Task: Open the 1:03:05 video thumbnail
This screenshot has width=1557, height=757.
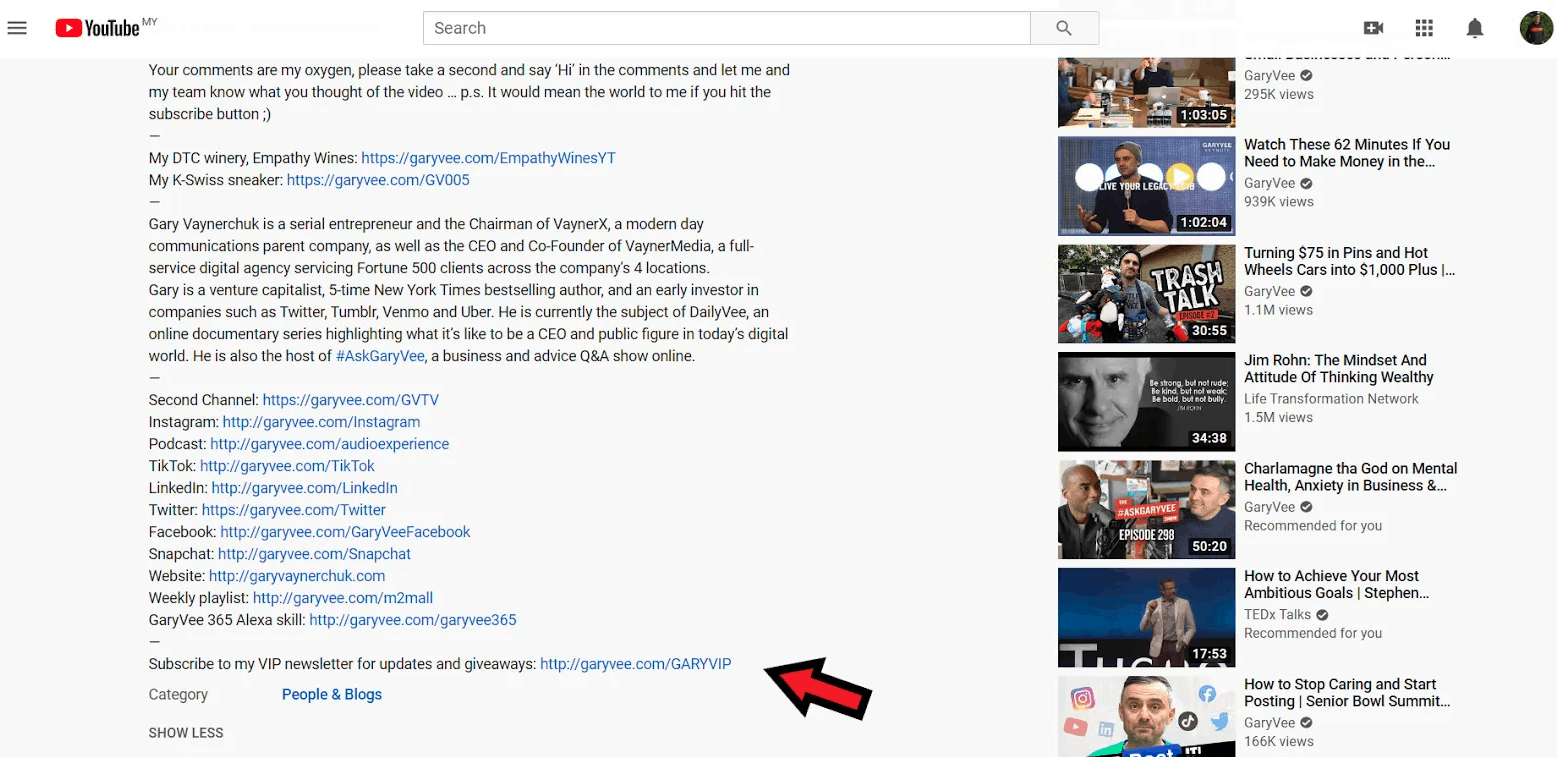Action: (1146, 92)
